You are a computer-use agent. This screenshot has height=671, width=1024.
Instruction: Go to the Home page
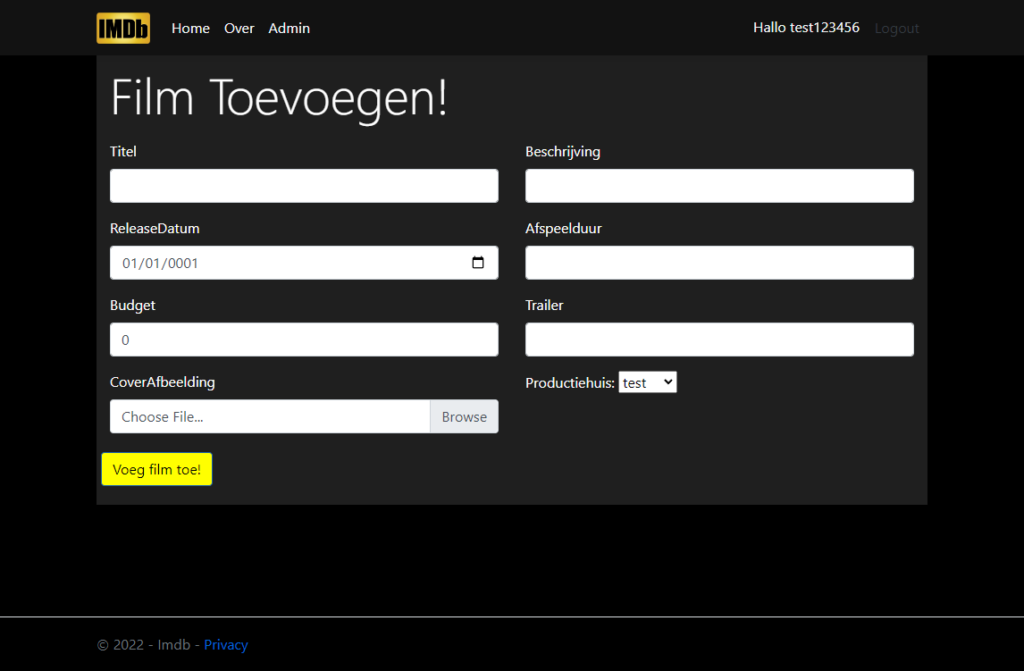[191, 28]
